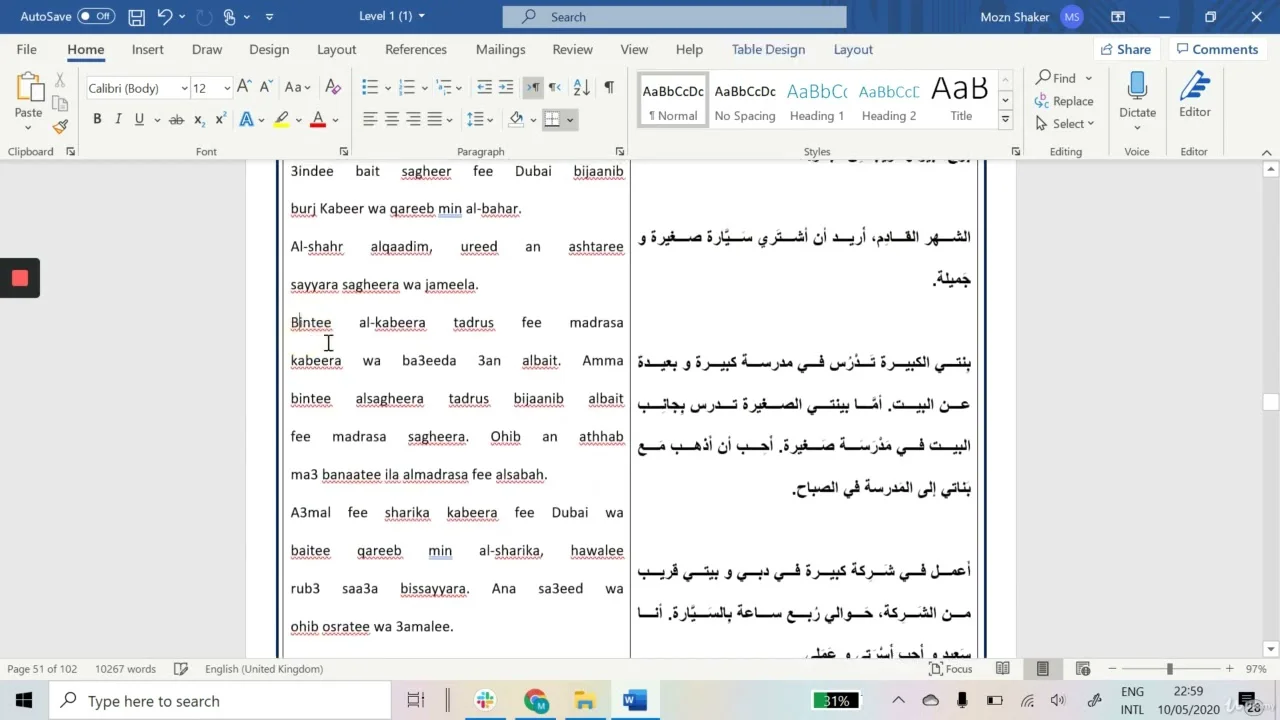Image resolution: width=1280 pixels, height=720 pixels.
Task: Expand the Styles gallery more arrow
Action: 1005,120
